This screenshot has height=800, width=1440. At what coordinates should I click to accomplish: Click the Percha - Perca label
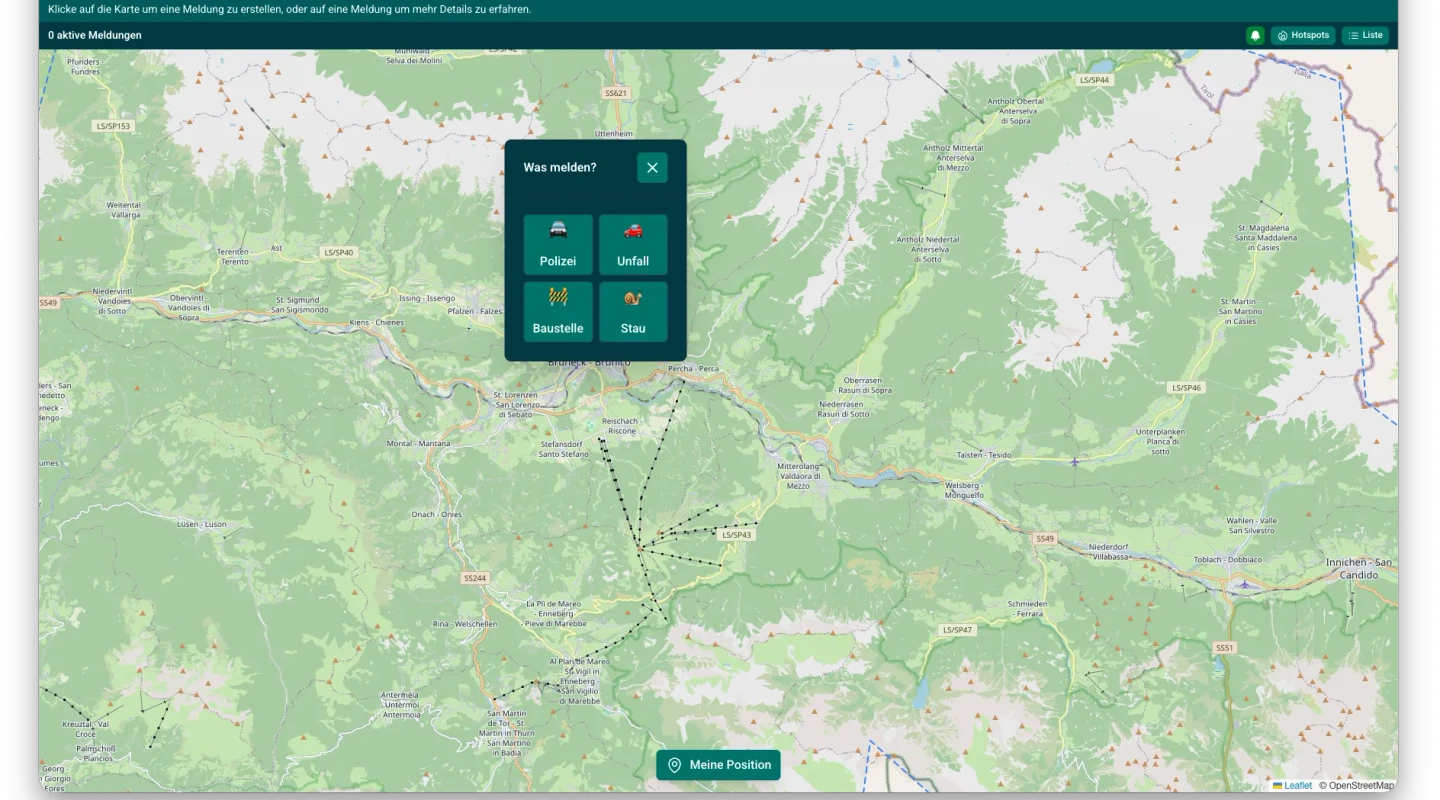694,369
